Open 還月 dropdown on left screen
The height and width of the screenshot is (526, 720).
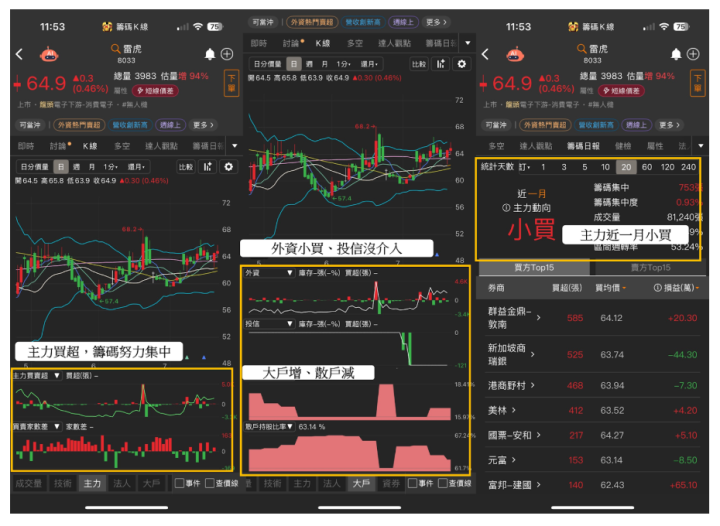[136, 167]
